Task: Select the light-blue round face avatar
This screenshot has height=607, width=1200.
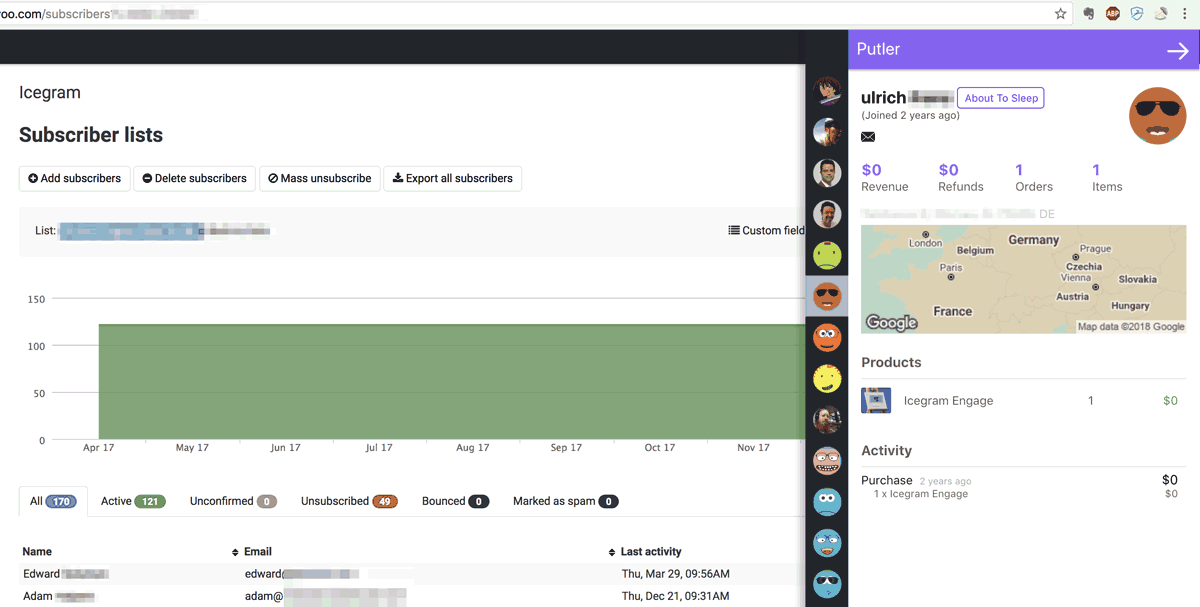Action: [827, 501]
